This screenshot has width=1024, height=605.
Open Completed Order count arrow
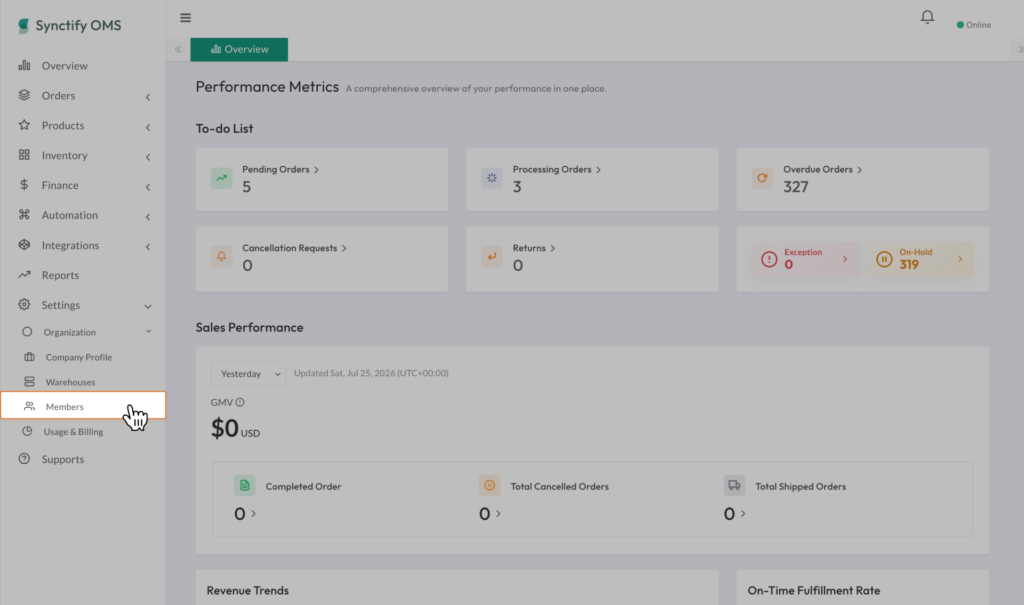coord(253,514)
